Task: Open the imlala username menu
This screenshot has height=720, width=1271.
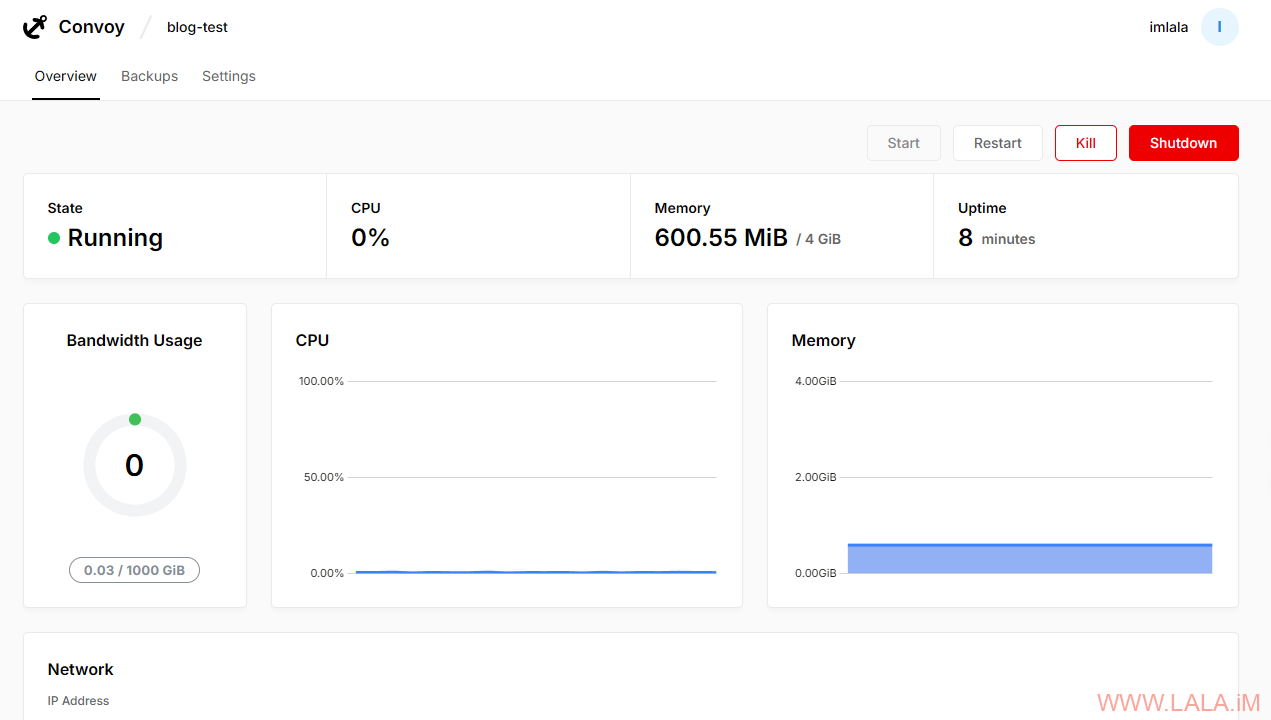Action: [1168, 27]
